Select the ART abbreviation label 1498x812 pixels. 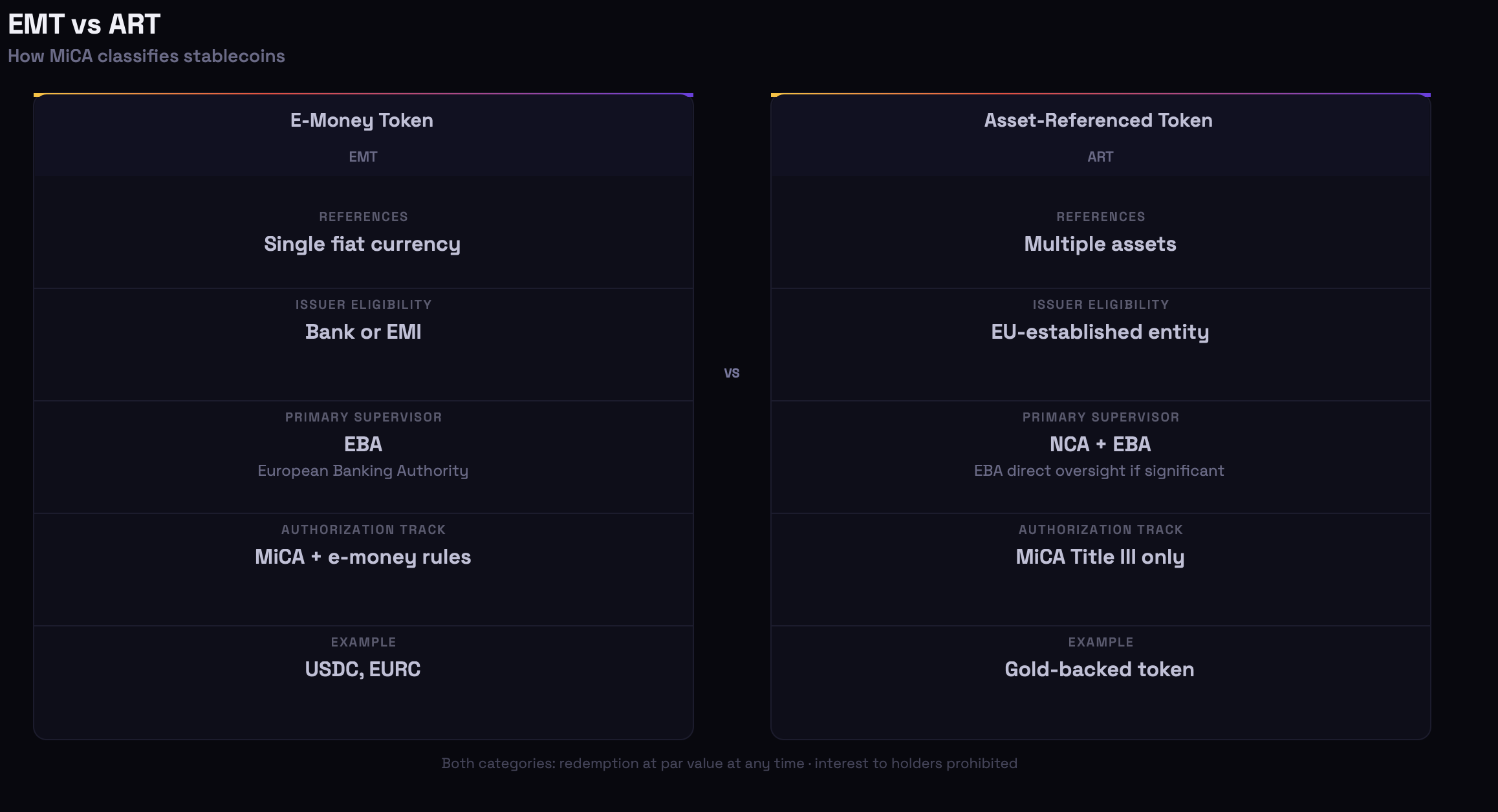coord(1100,156)
